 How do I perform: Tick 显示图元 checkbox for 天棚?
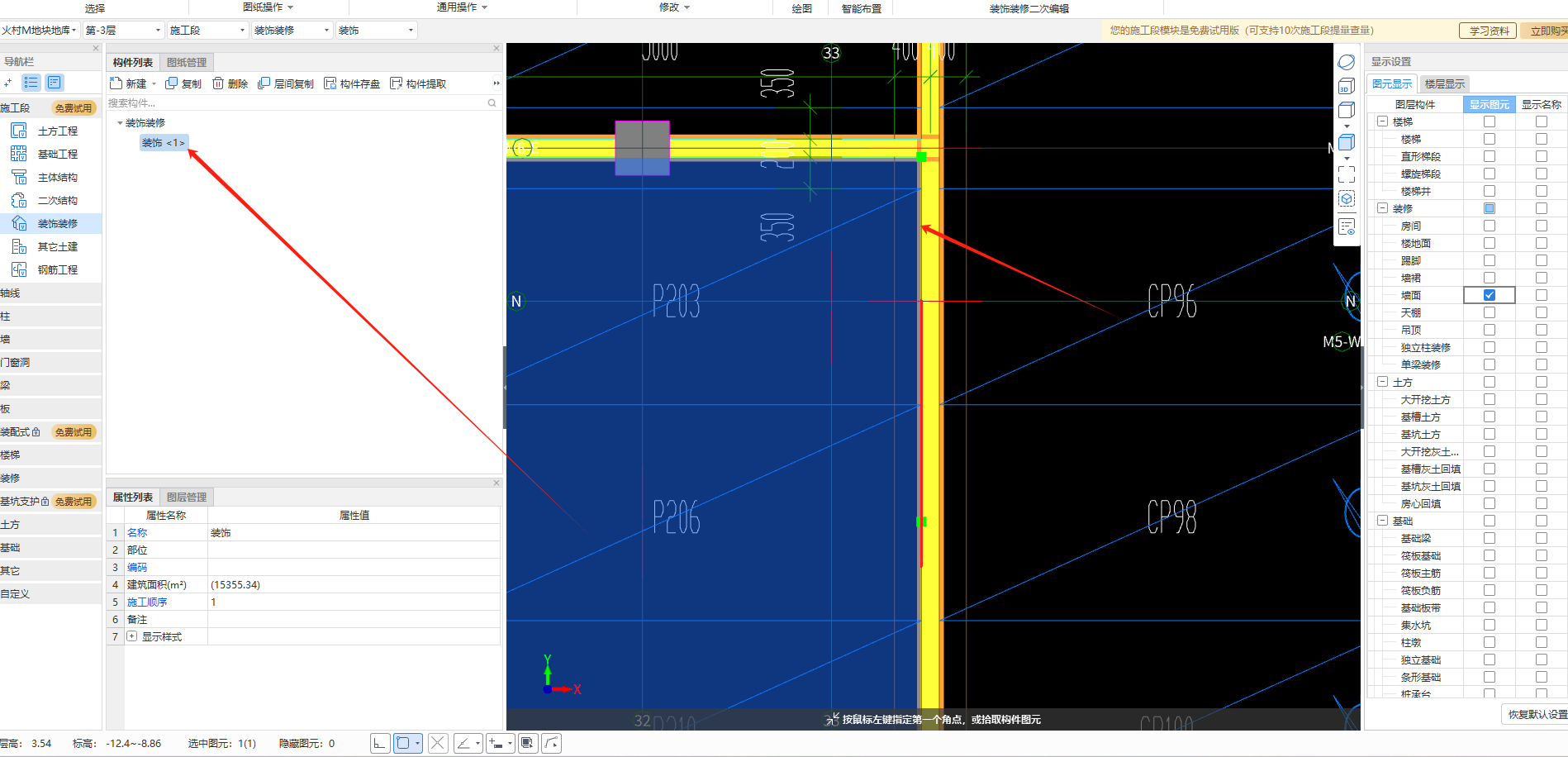(1490, 312)
